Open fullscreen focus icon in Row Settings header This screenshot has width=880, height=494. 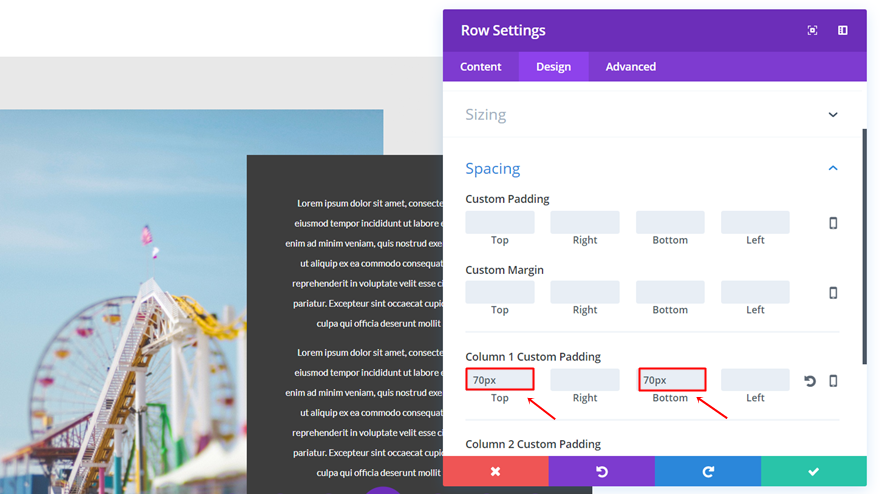click(812, 30)
